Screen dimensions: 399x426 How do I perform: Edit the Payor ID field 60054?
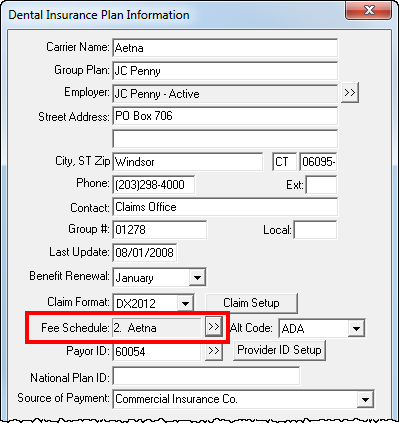[157, 351]
